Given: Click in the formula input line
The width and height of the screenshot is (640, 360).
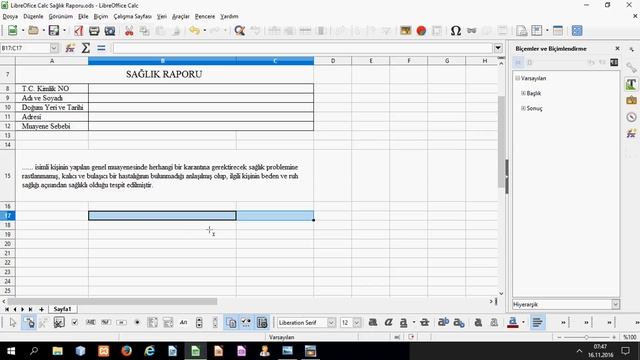Looking at the screenshot, I should 303,48.
